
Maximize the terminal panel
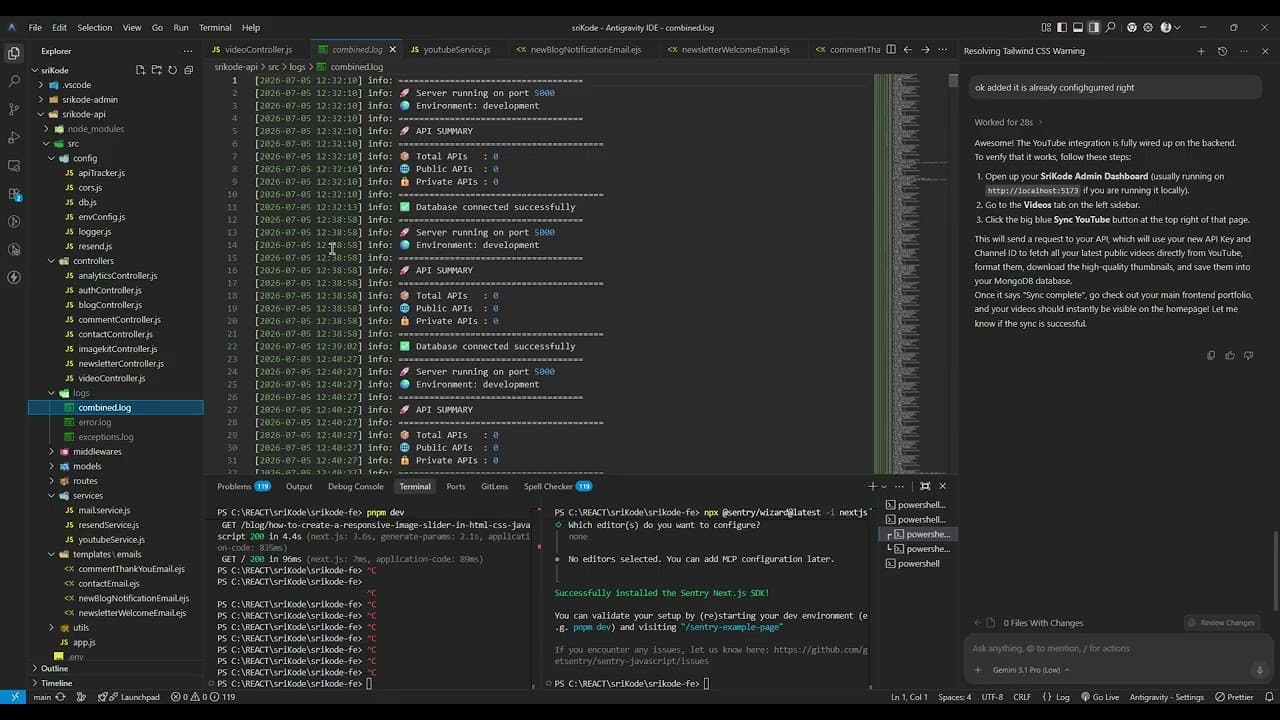click(925, 486)
